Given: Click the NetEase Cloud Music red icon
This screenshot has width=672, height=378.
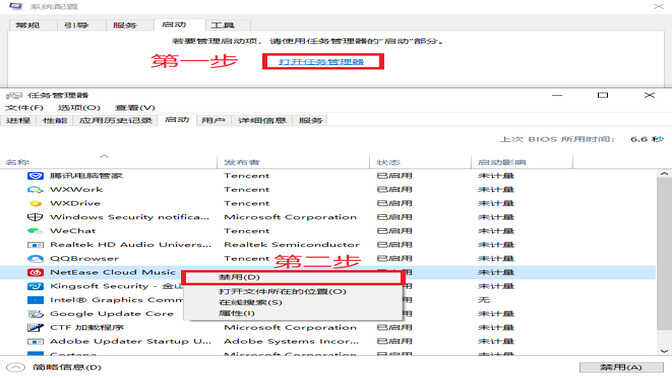Looking at the screenshot, I should [35, 272].
